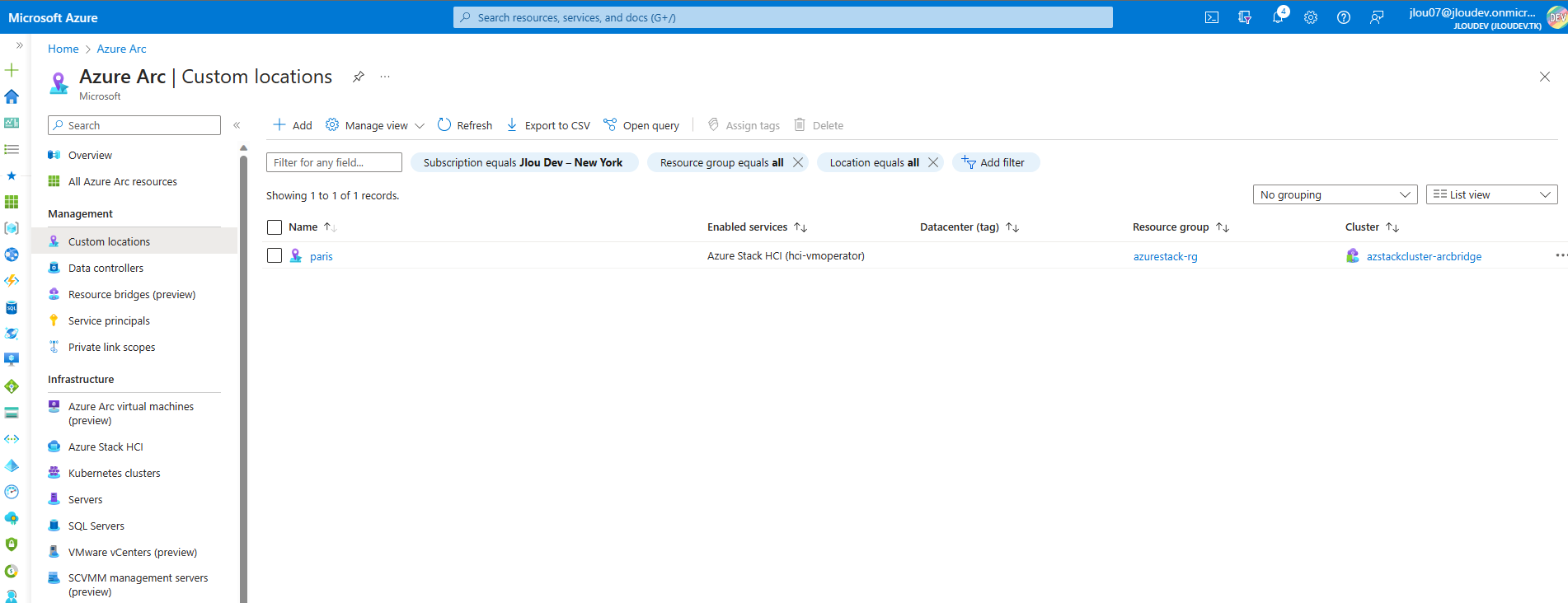Open Dashboard icon in left rail
This screenshot has width=1568, height=603.
(12, 123)
